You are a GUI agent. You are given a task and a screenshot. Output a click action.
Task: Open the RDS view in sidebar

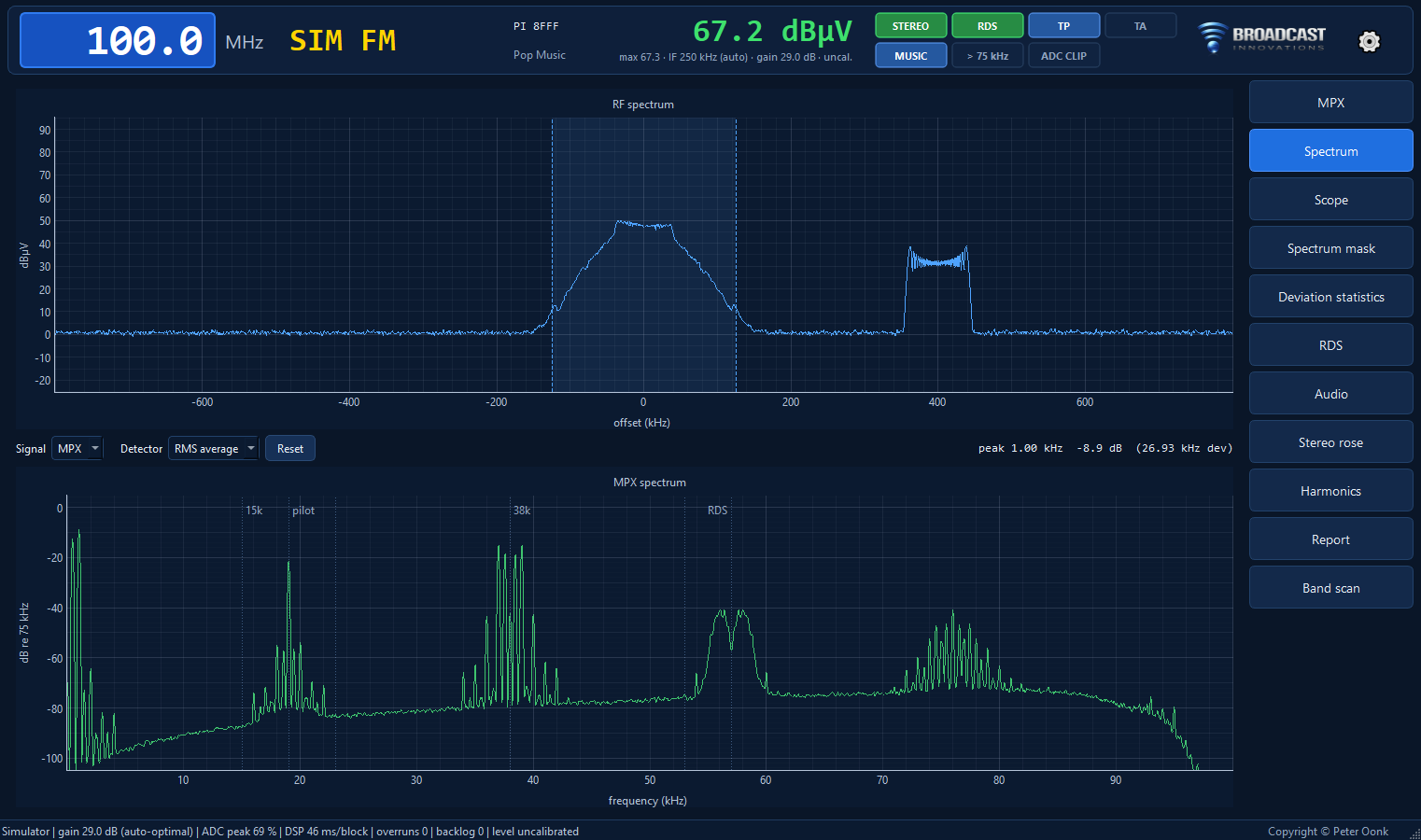point(1330,345)
